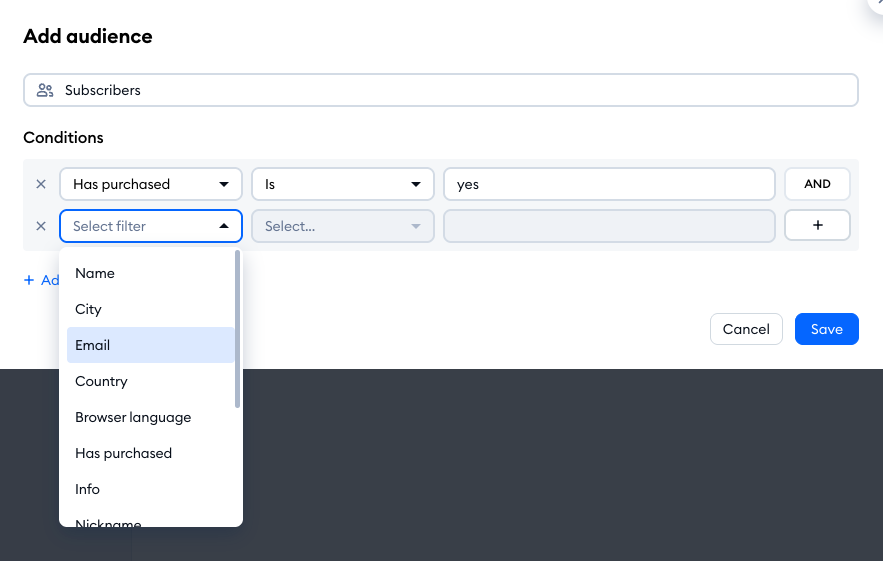Image resolution: width=883 pixels, height=561 pixels.
Task: Save the audience
Action: (x=826, y=329)
